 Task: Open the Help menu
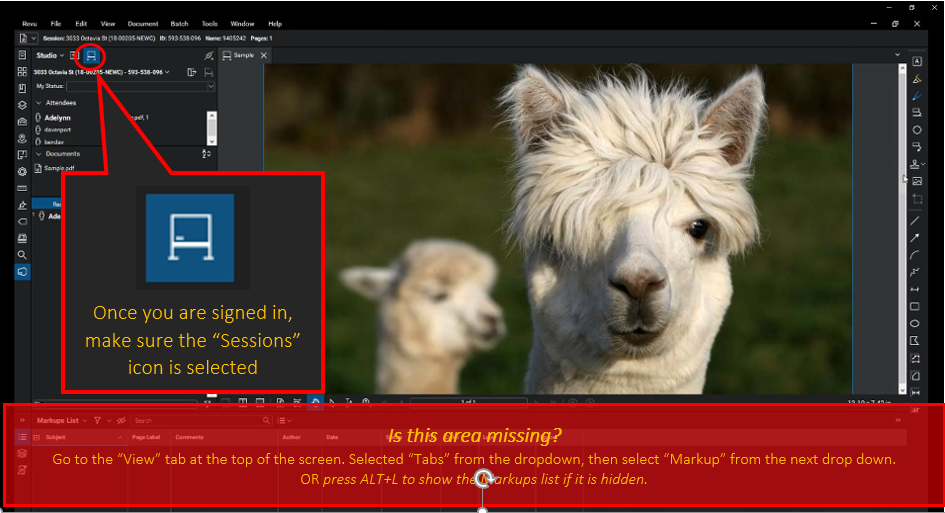[275, 24]
